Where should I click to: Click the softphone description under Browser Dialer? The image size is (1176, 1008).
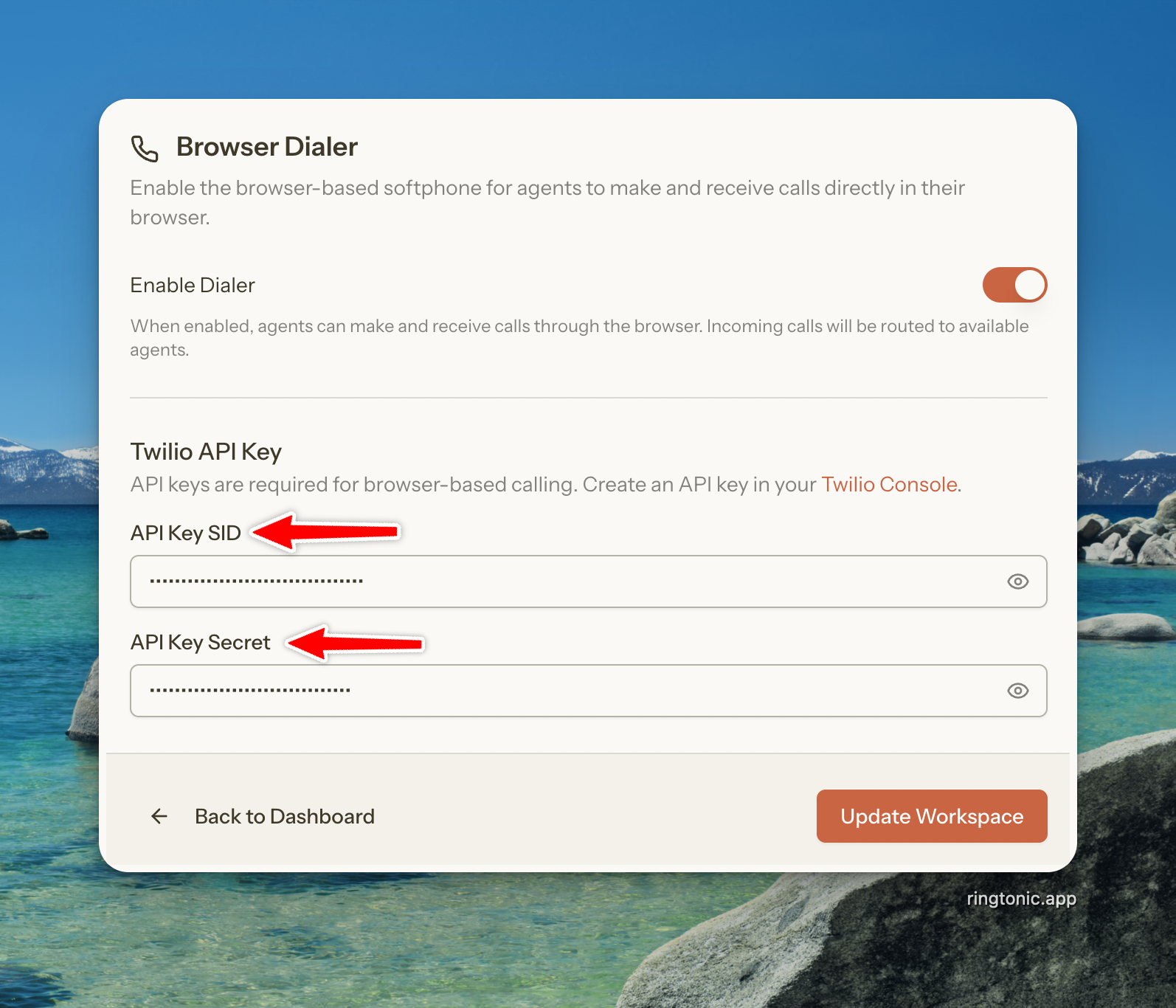coord(547,202)
